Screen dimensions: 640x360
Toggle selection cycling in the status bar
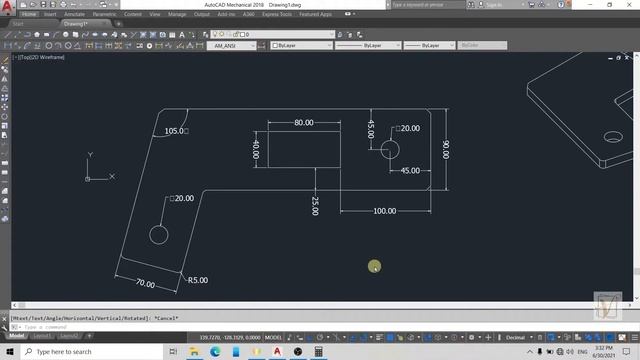coord(400,338)
